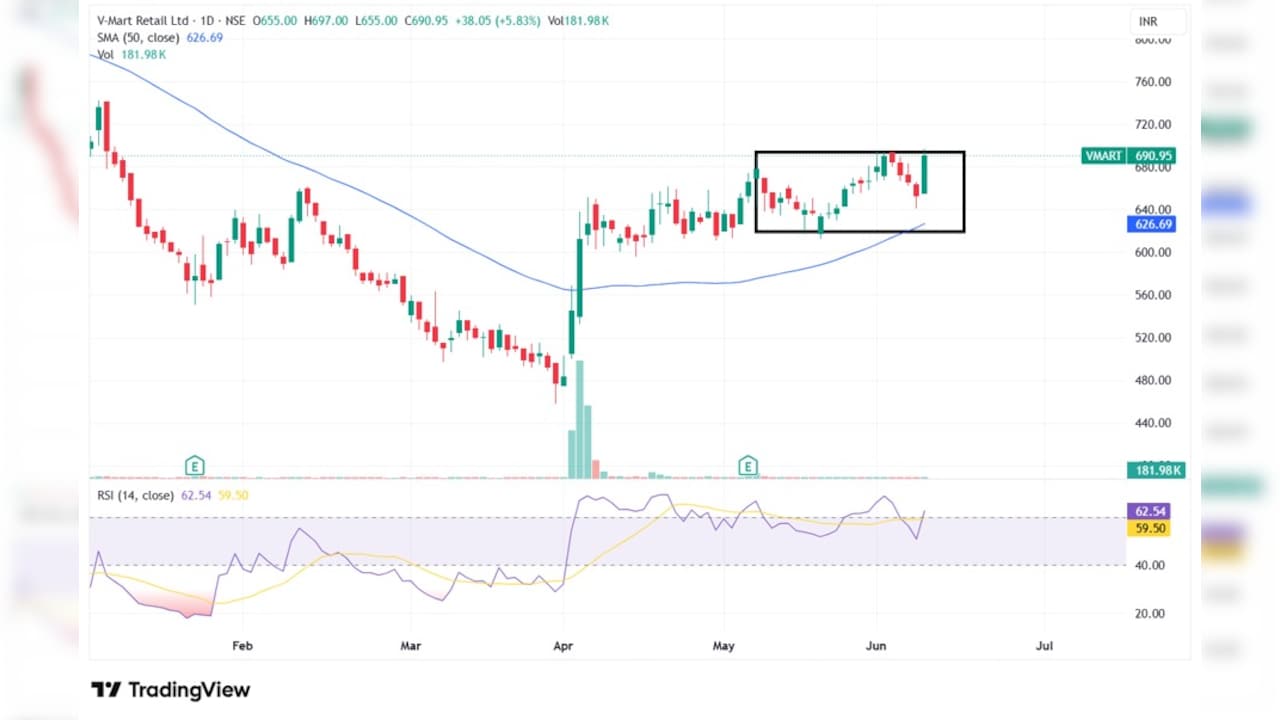Click the VMART symbol tag on price axis
Screen dimensions: 1280x720
[x=1103, y=156]
